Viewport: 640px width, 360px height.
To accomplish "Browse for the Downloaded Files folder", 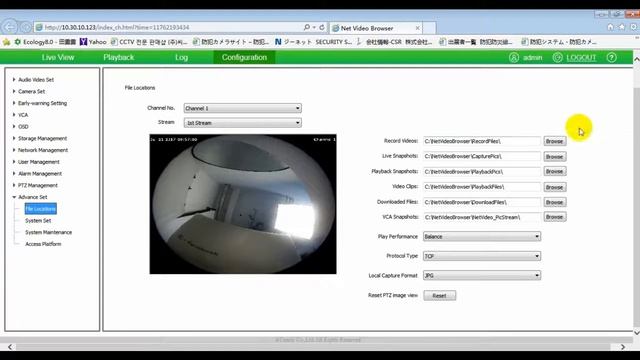I will 554,202.
